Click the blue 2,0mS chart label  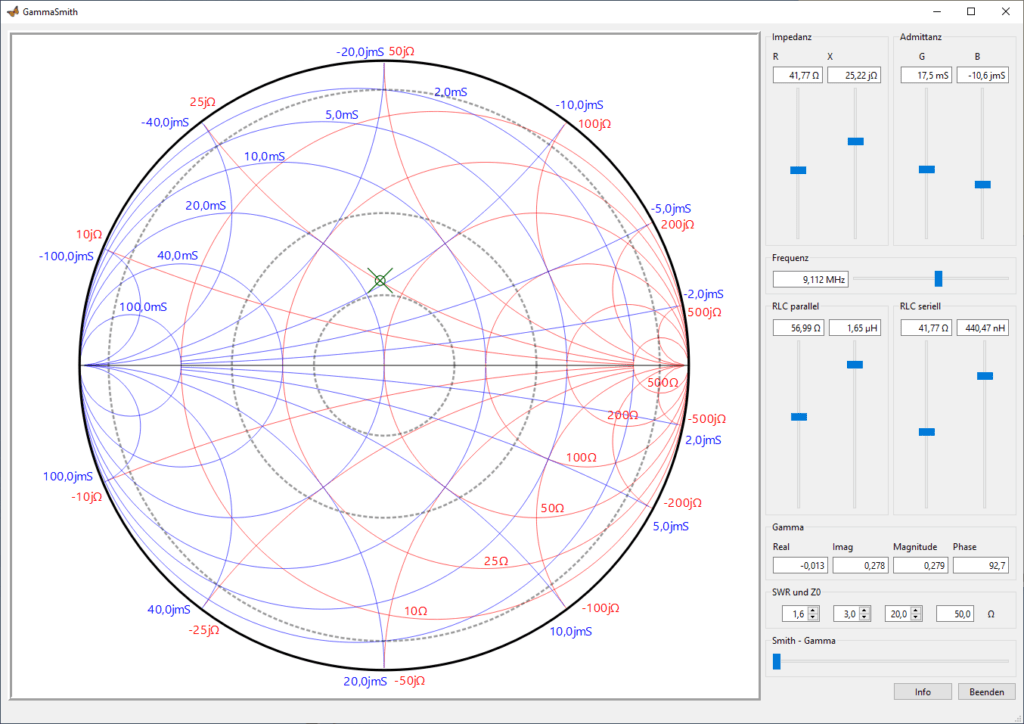coord(451,92)
